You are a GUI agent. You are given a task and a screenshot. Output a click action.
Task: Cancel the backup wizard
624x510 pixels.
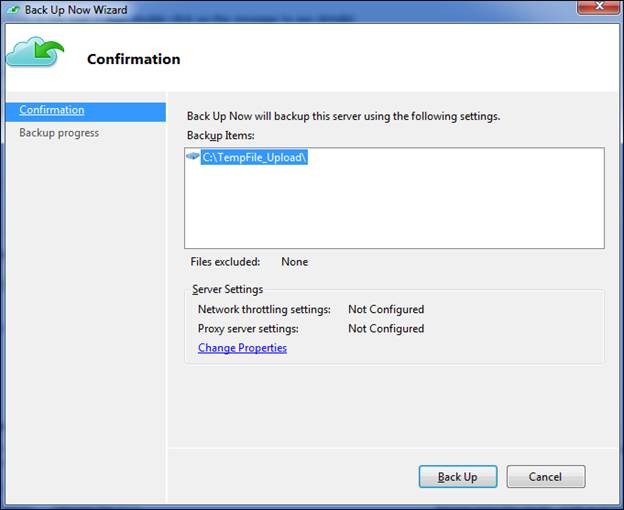[x=545, y=477]
